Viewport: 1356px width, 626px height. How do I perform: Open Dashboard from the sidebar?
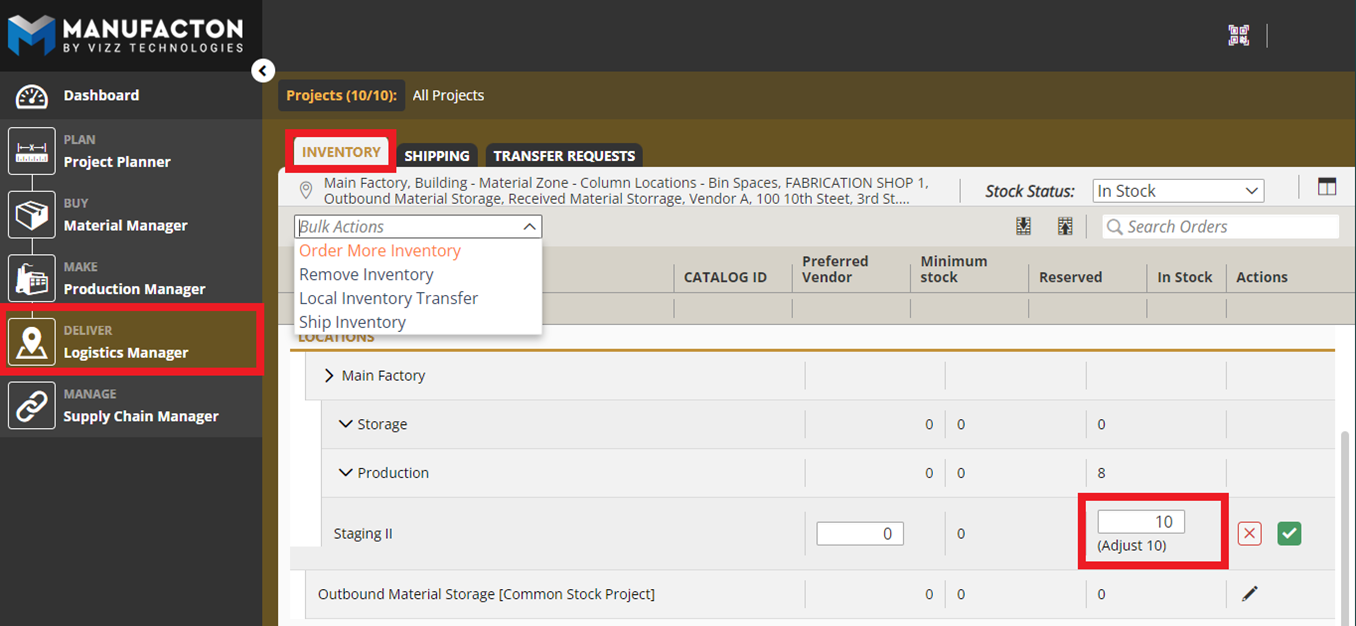[131, 96]
